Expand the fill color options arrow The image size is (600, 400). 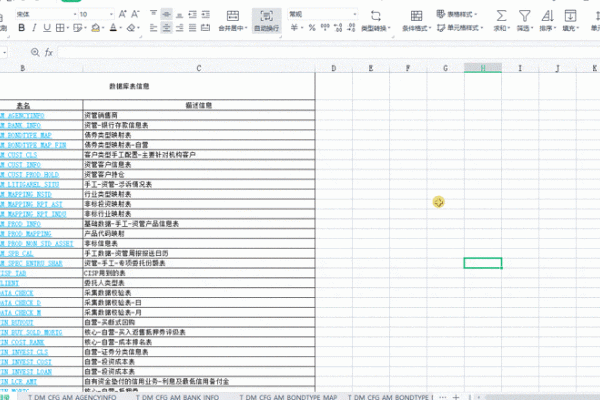click(x=103, y=28)
